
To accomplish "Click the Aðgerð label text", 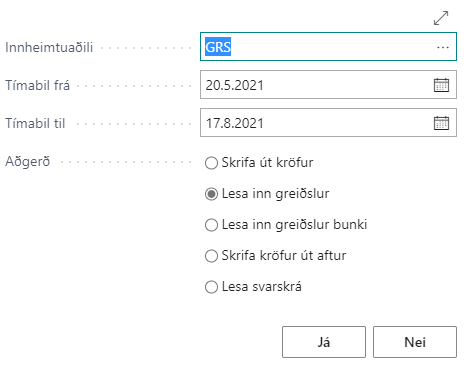I will (28, 162).
